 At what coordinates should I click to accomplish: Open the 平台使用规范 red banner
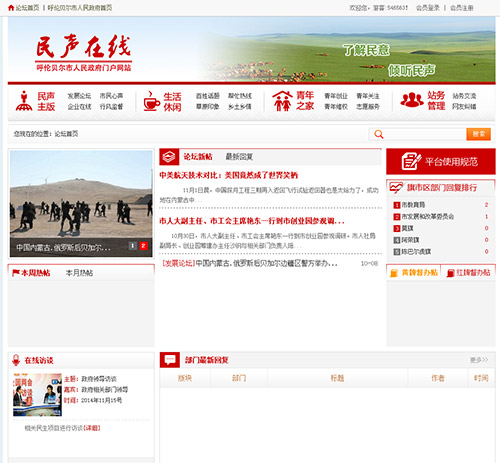pos(441,162)
